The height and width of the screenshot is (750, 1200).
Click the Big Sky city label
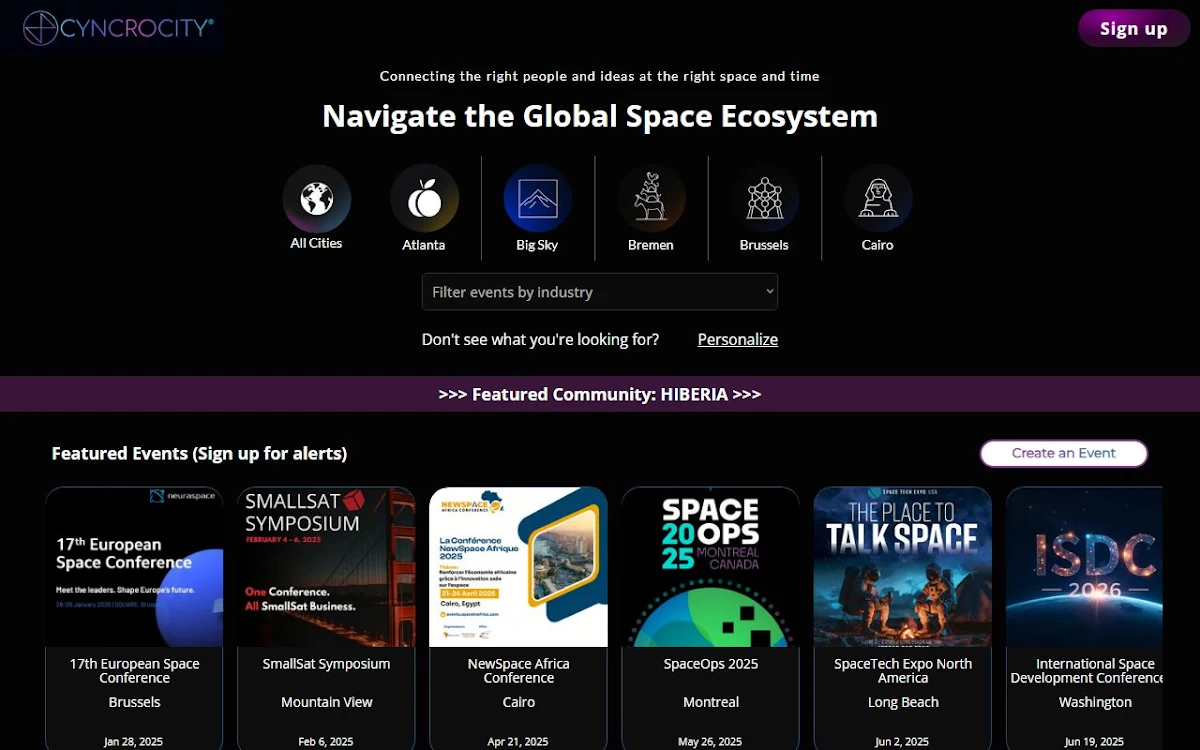tap(538, 245)
